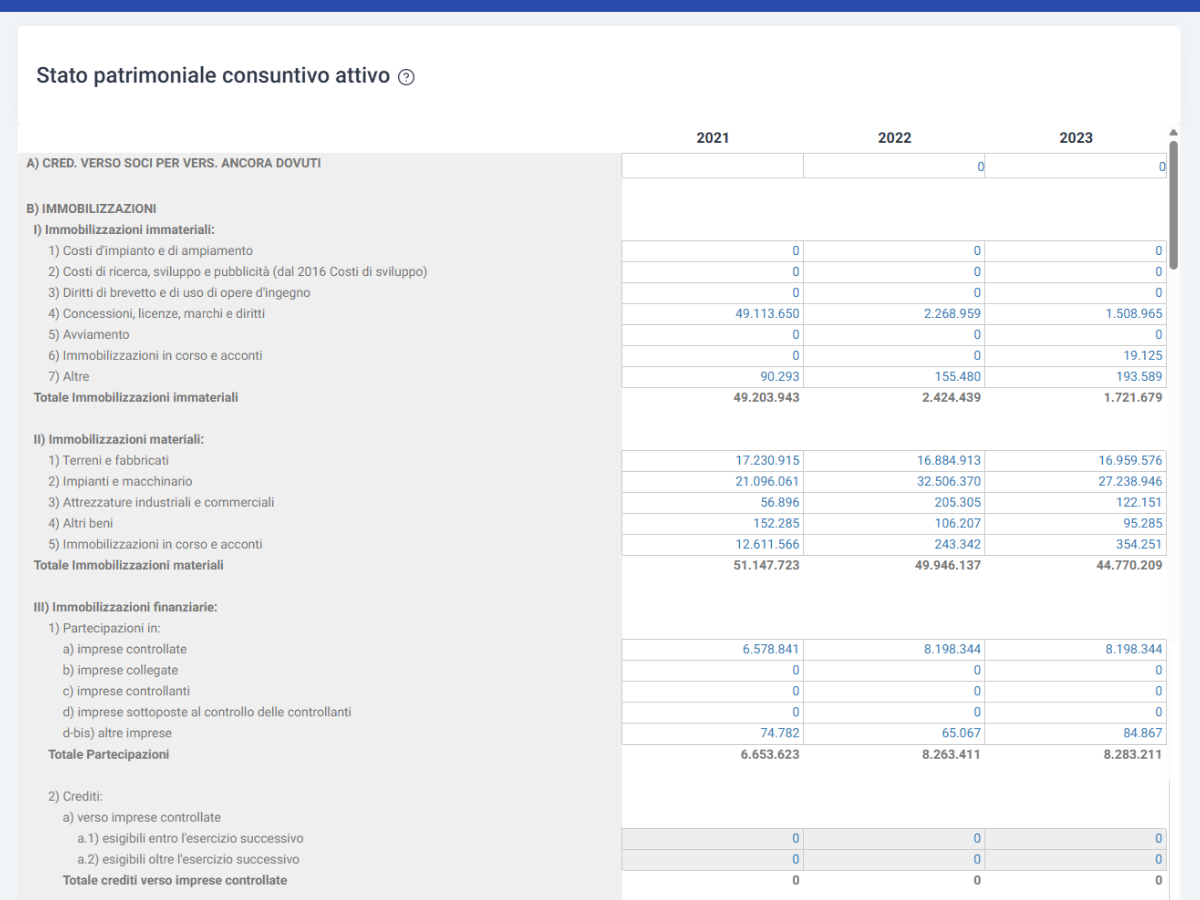This screenshot has height=900, width=1200.
Task: Click Totale Partecipazioni value 6.653.623
Action: pos(771,755)
